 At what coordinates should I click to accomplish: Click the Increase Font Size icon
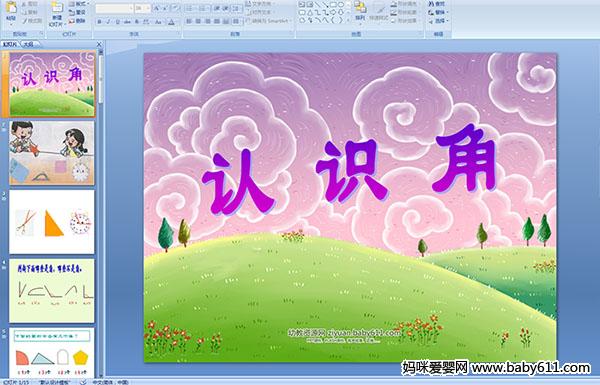pos(157,8)
